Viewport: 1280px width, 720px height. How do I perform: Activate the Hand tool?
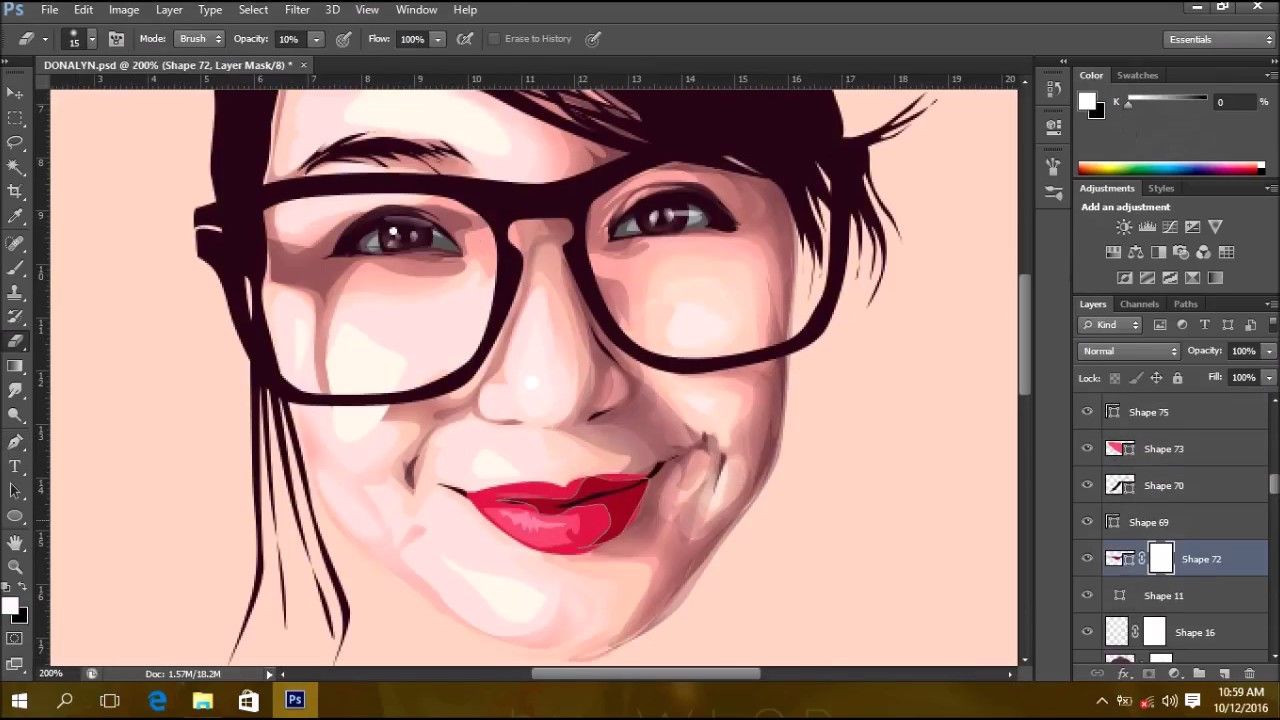click(x=15, y=542)
